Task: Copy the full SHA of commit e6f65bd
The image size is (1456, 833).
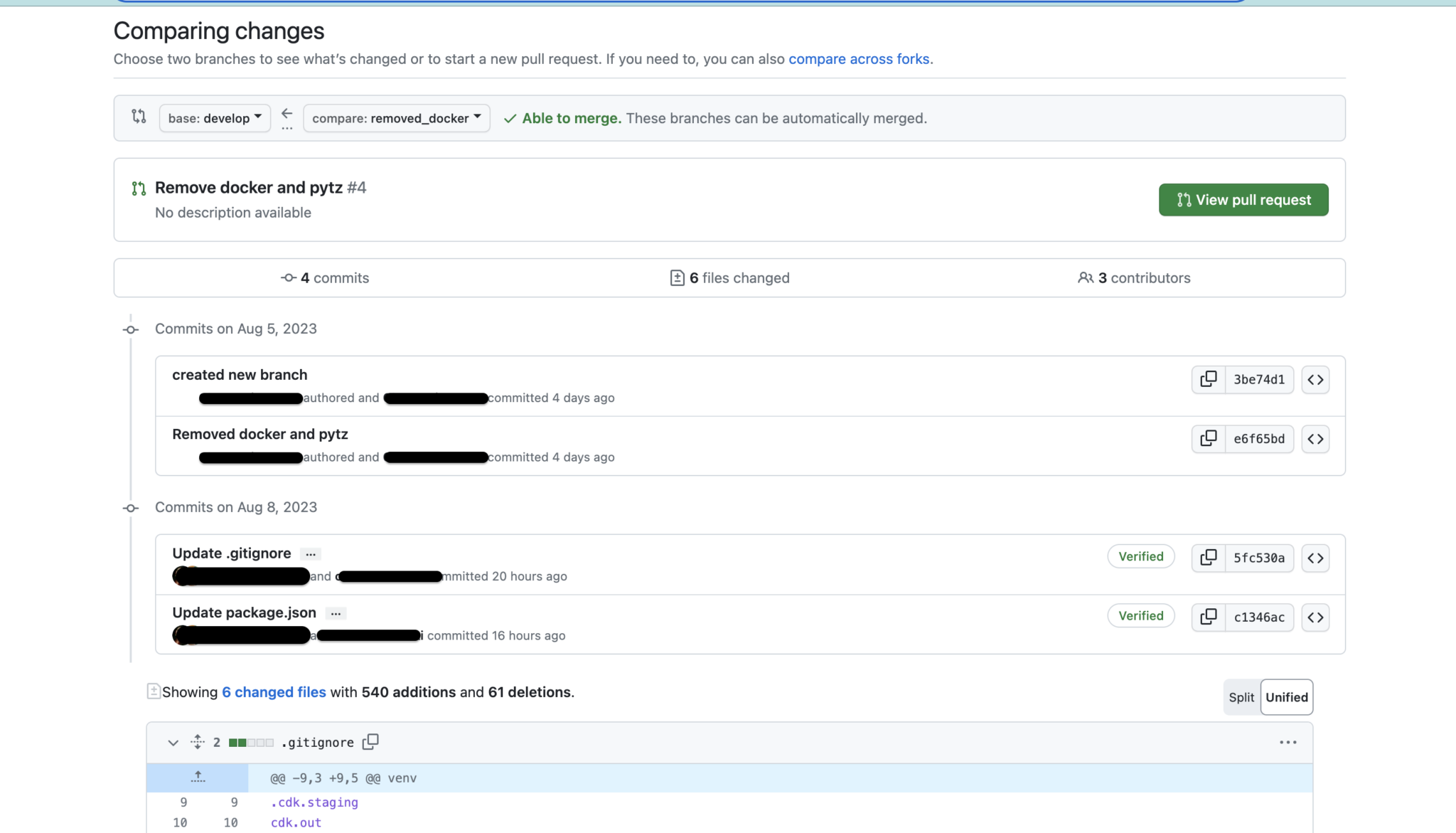Action: 1209,438
